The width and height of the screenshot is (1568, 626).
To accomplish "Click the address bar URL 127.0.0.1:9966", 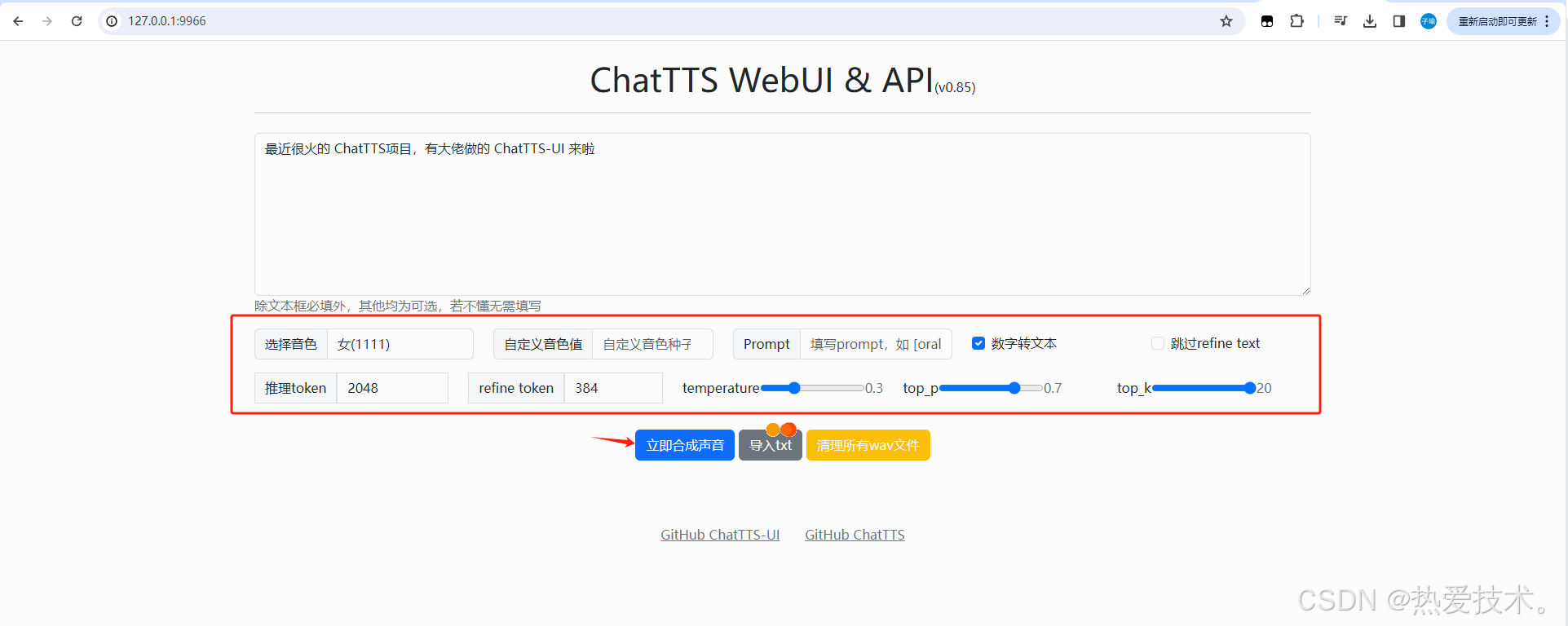I will coord(167,21).
